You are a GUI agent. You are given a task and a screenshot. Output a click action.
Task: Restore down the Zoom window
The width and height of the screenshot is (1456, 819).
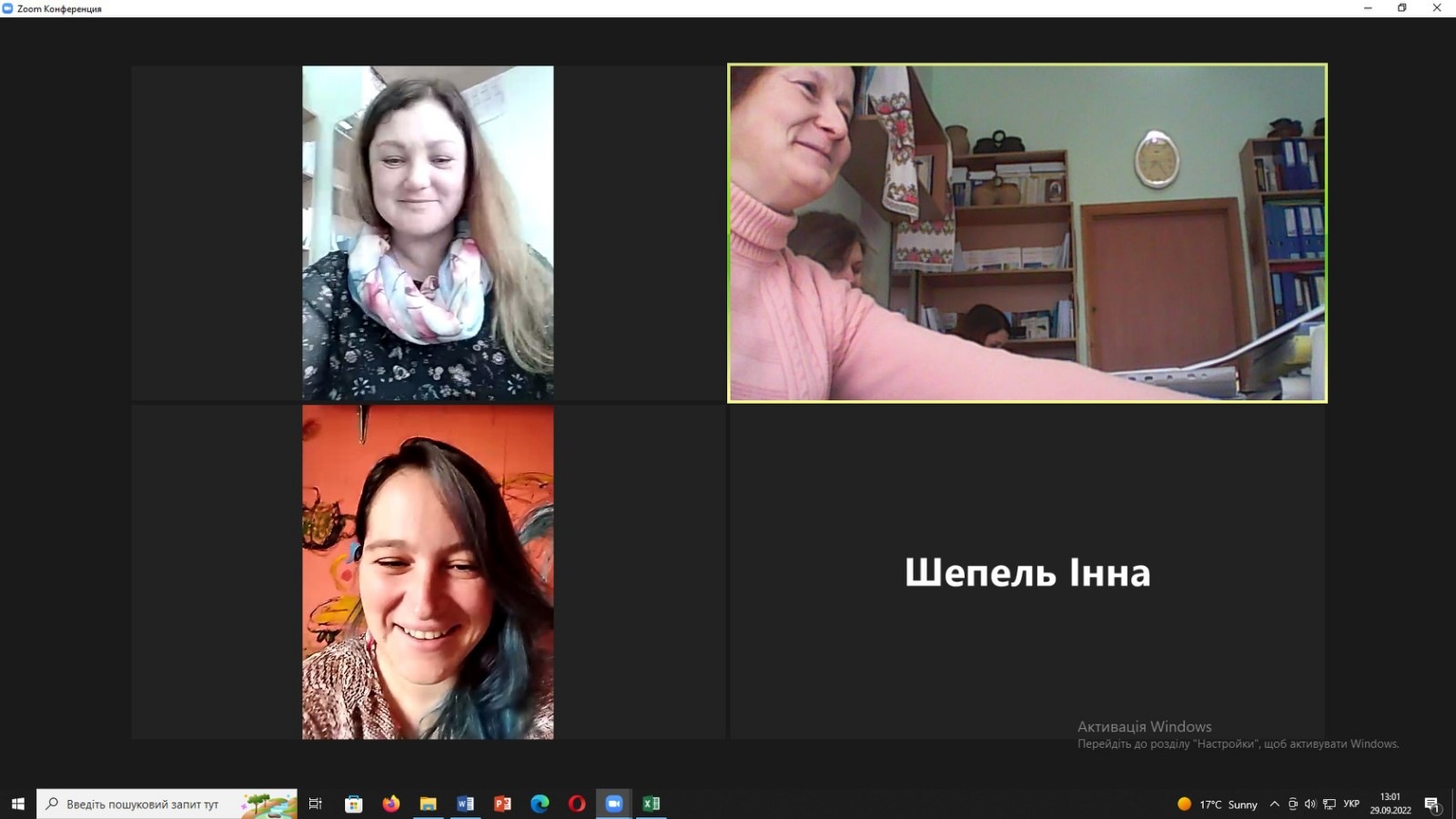(1402, 8)
